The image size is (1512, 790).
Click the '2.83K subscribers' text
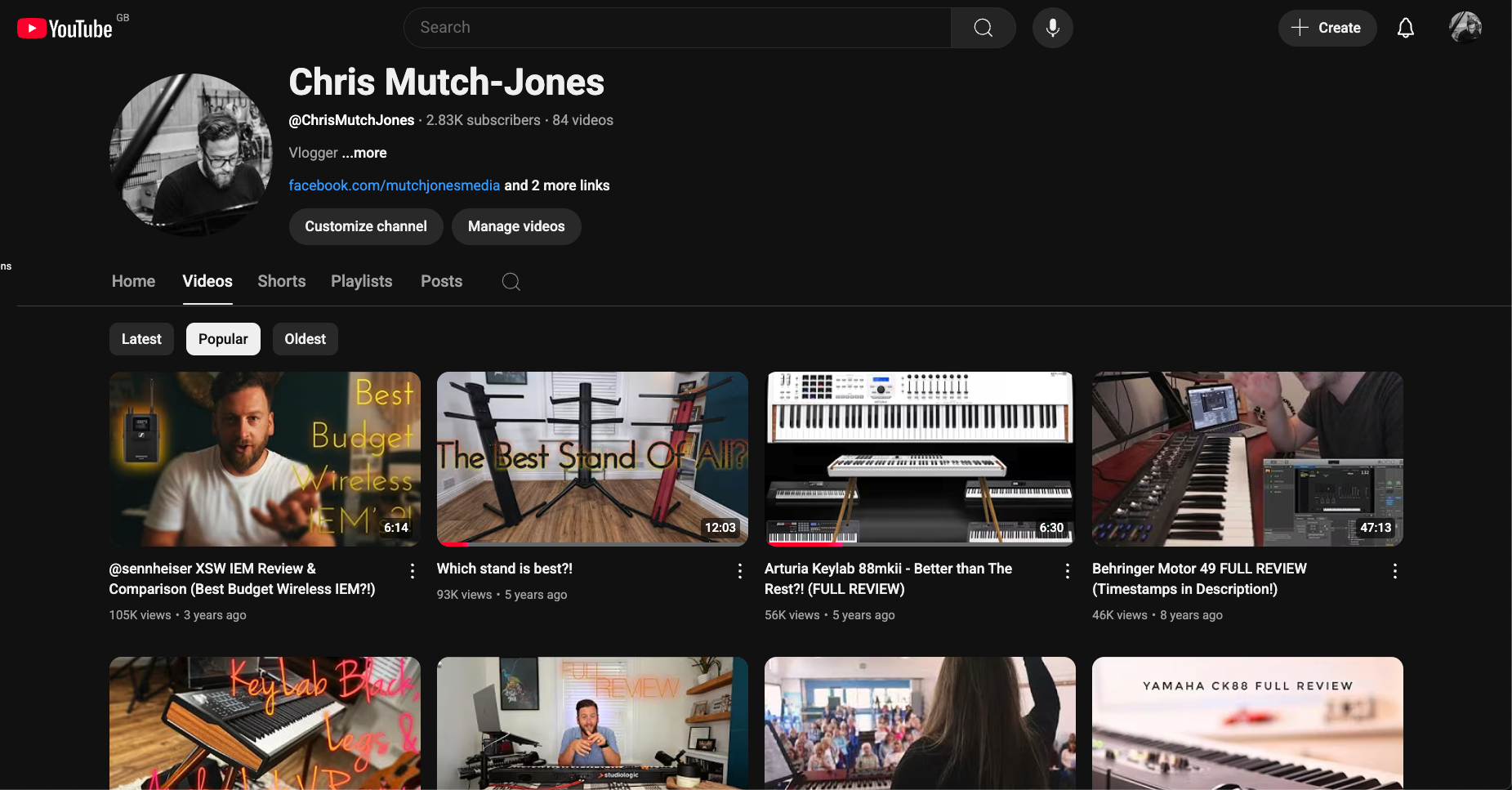(x=484, y=120)
